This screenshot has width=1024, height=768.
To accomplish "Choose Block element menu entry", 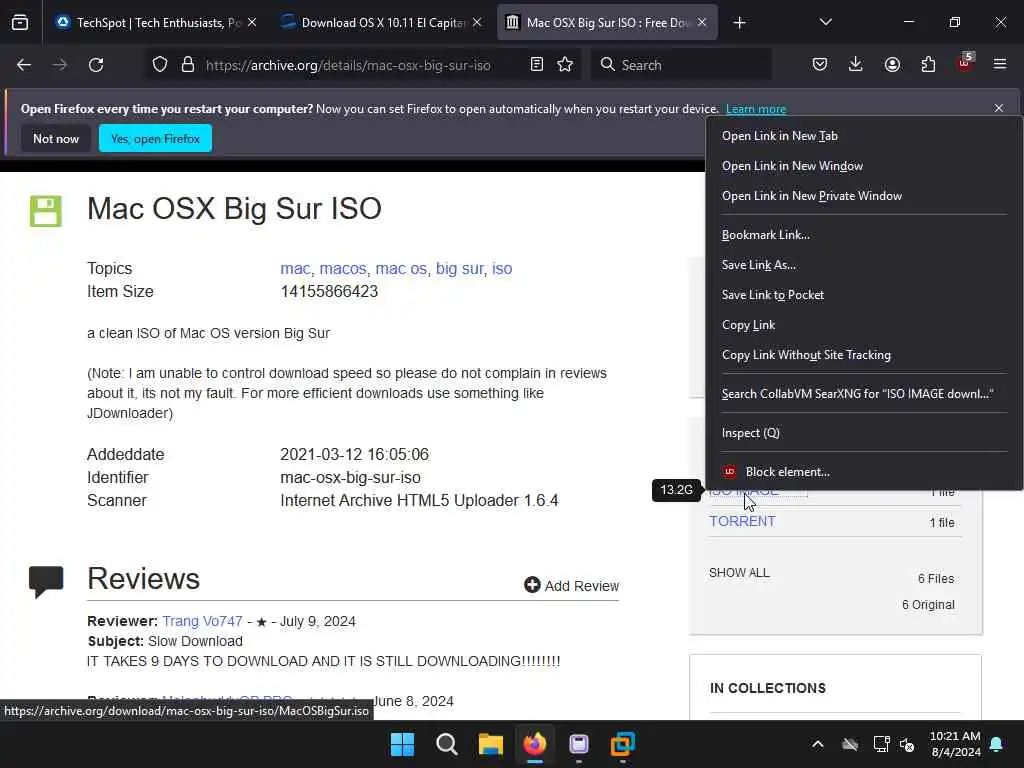I will coord(788,472).
